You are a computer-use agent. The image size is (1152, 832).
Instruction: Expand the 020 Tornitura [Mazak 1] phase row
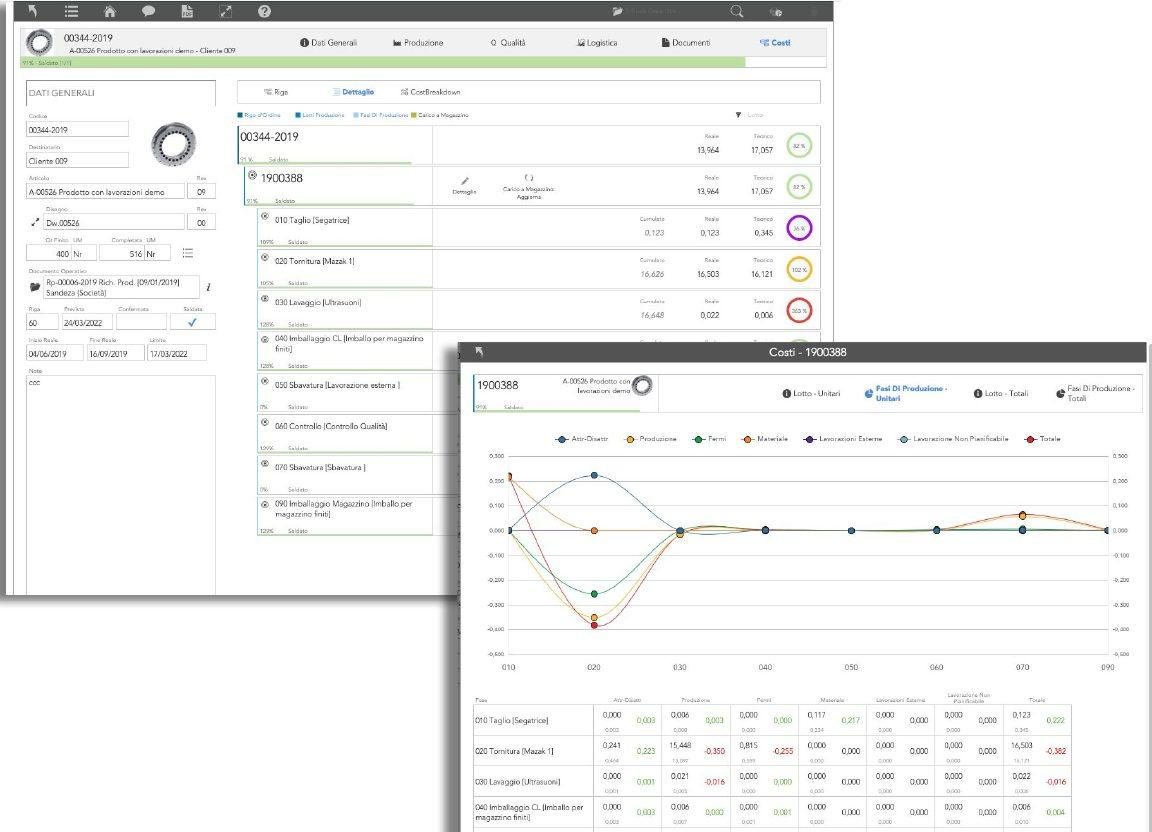click(x=265, y=258)
